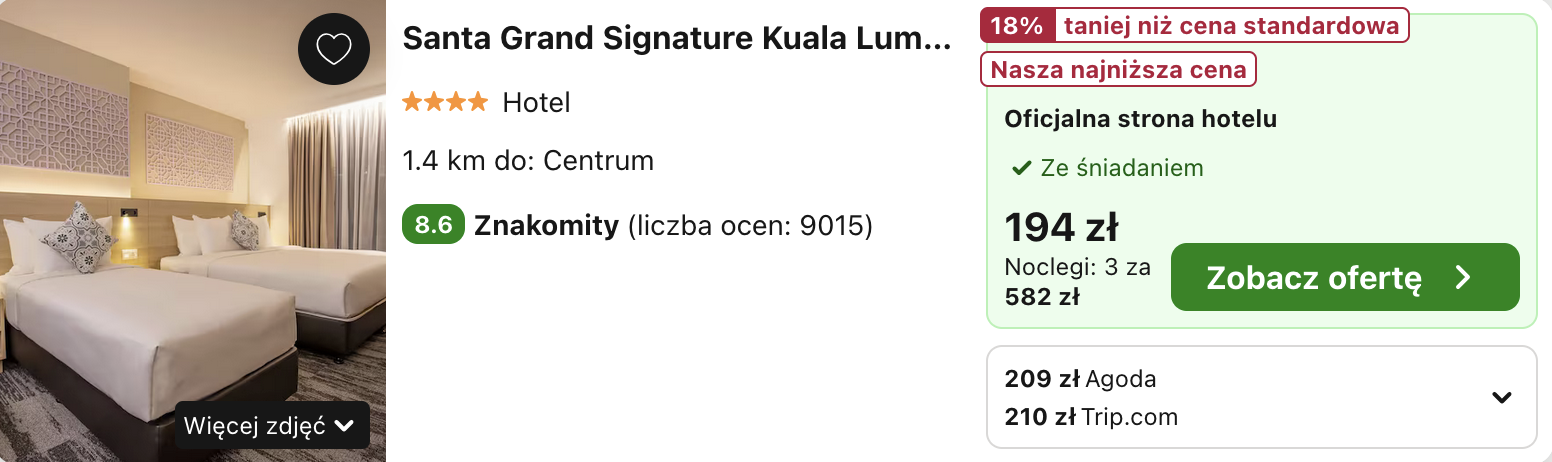
Task: Click the arrow chevron on Zobacz ofertę
Action: click(1463, 277)
